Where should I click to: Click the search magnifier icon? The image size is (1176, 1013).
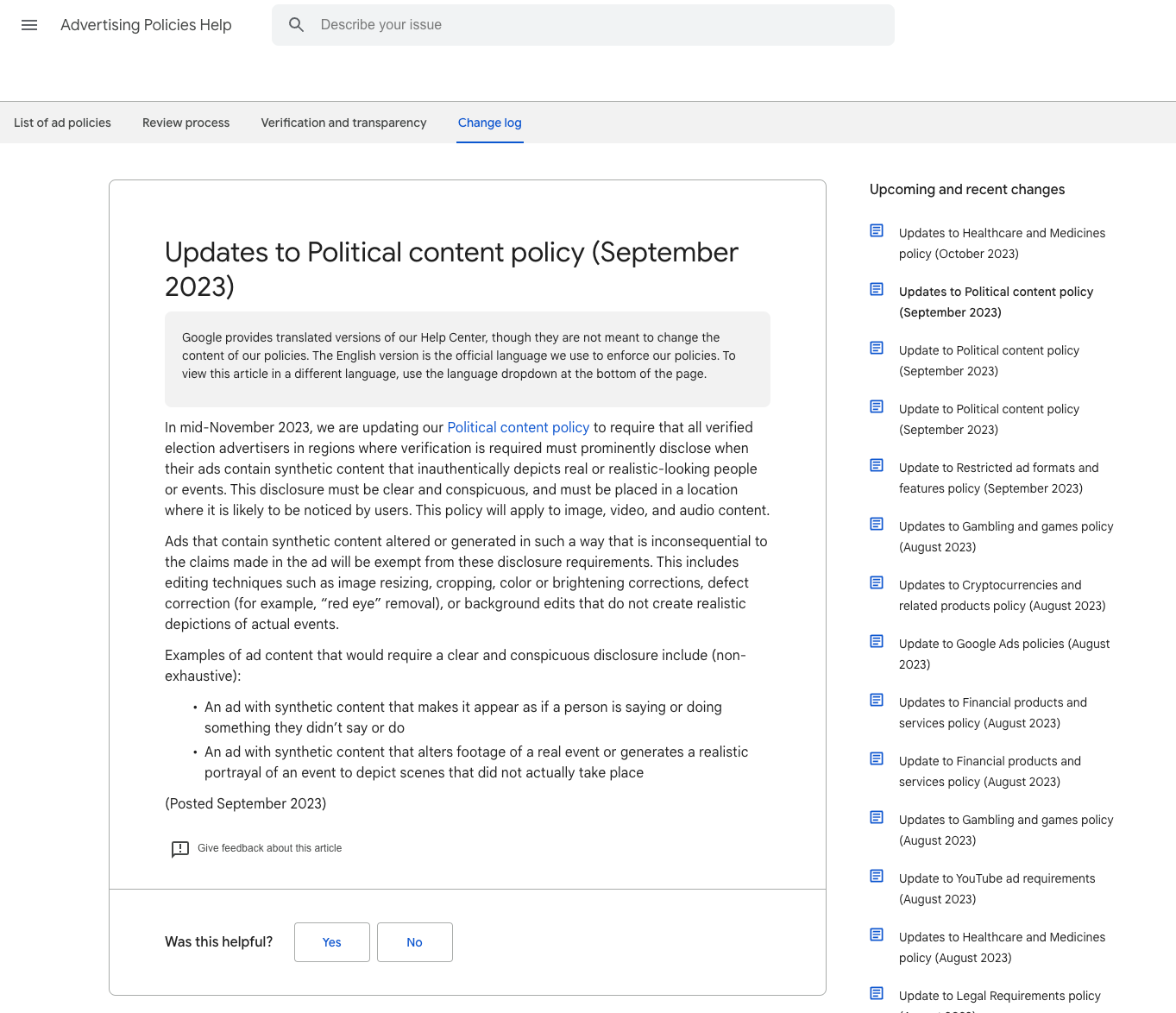(296, 24)
